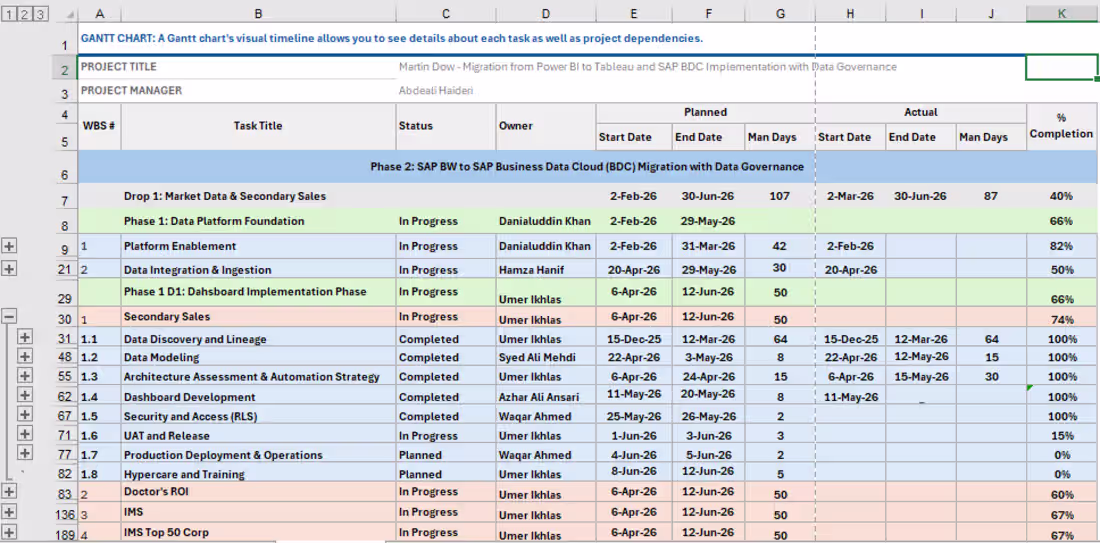Click the Drop 1: Market Data & Secondary Sales cell
The image size is (1100, 543).
pyautogui.click(x=258, y=197)
